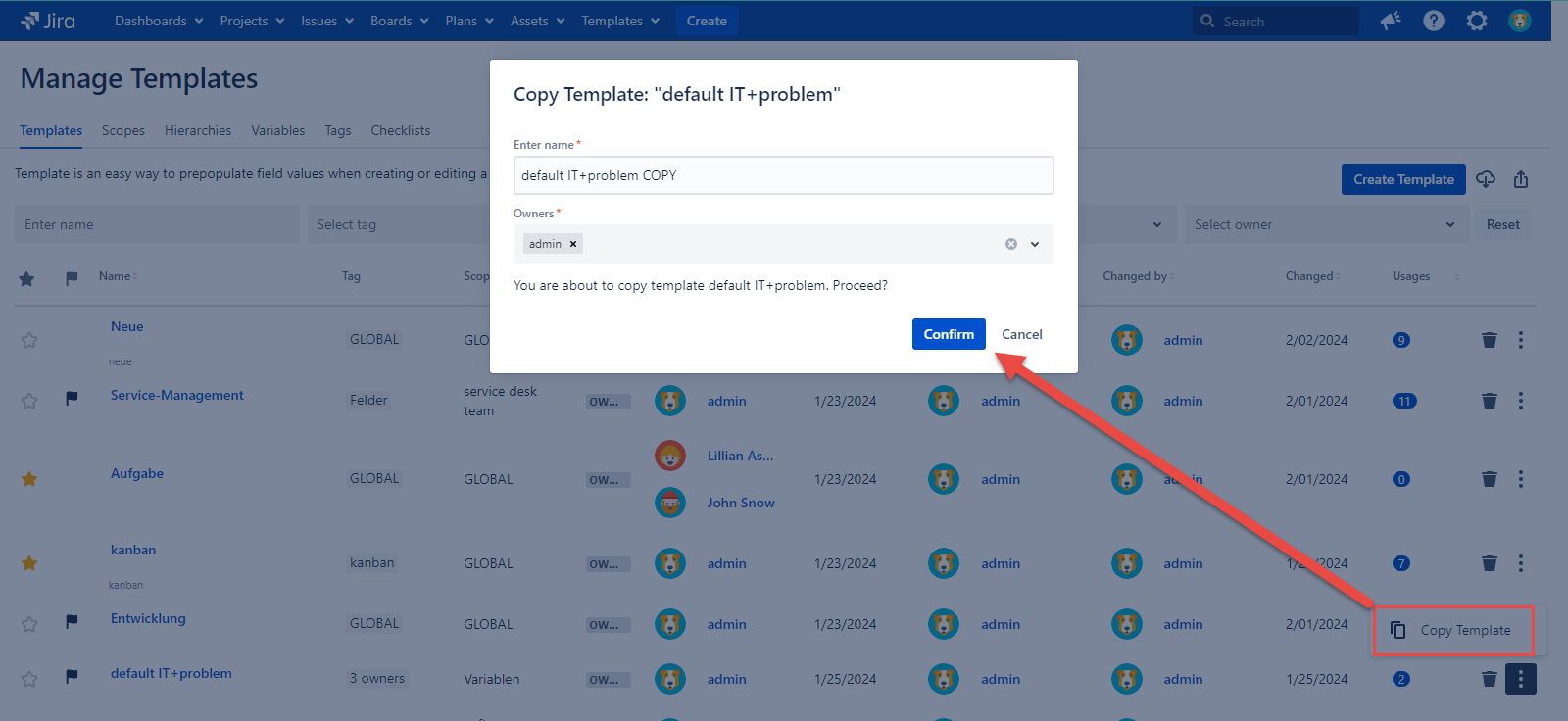This screenshot has width=1568, height=721.
Task: Delete the Service-Management template via trash icon
Action: pos(1490,401)
